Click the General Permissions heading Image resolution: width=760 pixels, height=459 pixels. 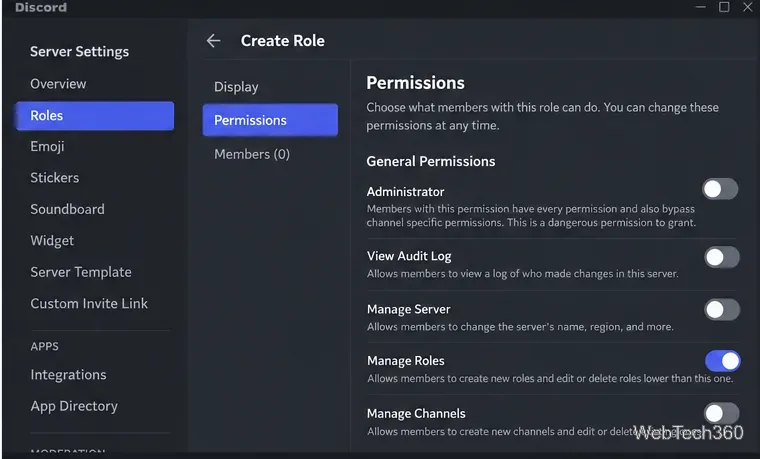[x=430, y=161]
